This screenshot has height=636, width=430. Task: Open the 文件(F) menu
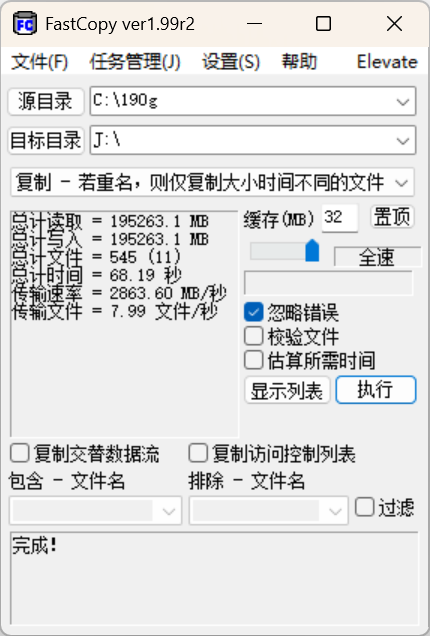(x=39, y=62)
